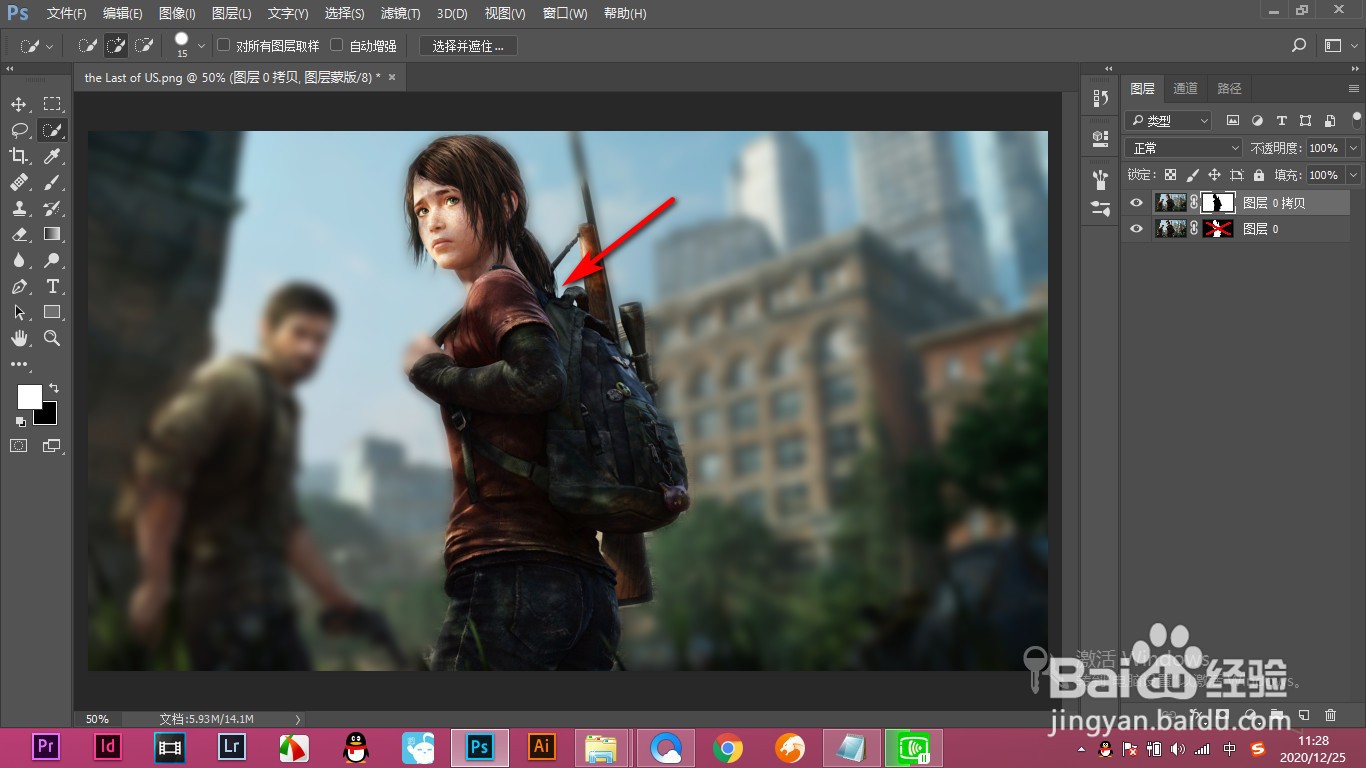The height and width of the screenshot is (768, 1366).
Task: Open the 填充 slider arrow
Action: 1353,175
